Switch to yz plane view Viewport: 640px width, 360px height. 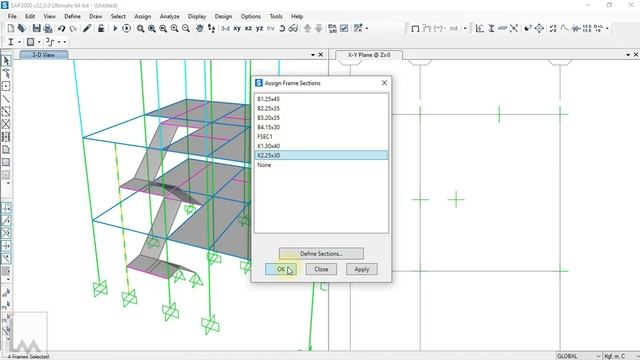[260, 29]
